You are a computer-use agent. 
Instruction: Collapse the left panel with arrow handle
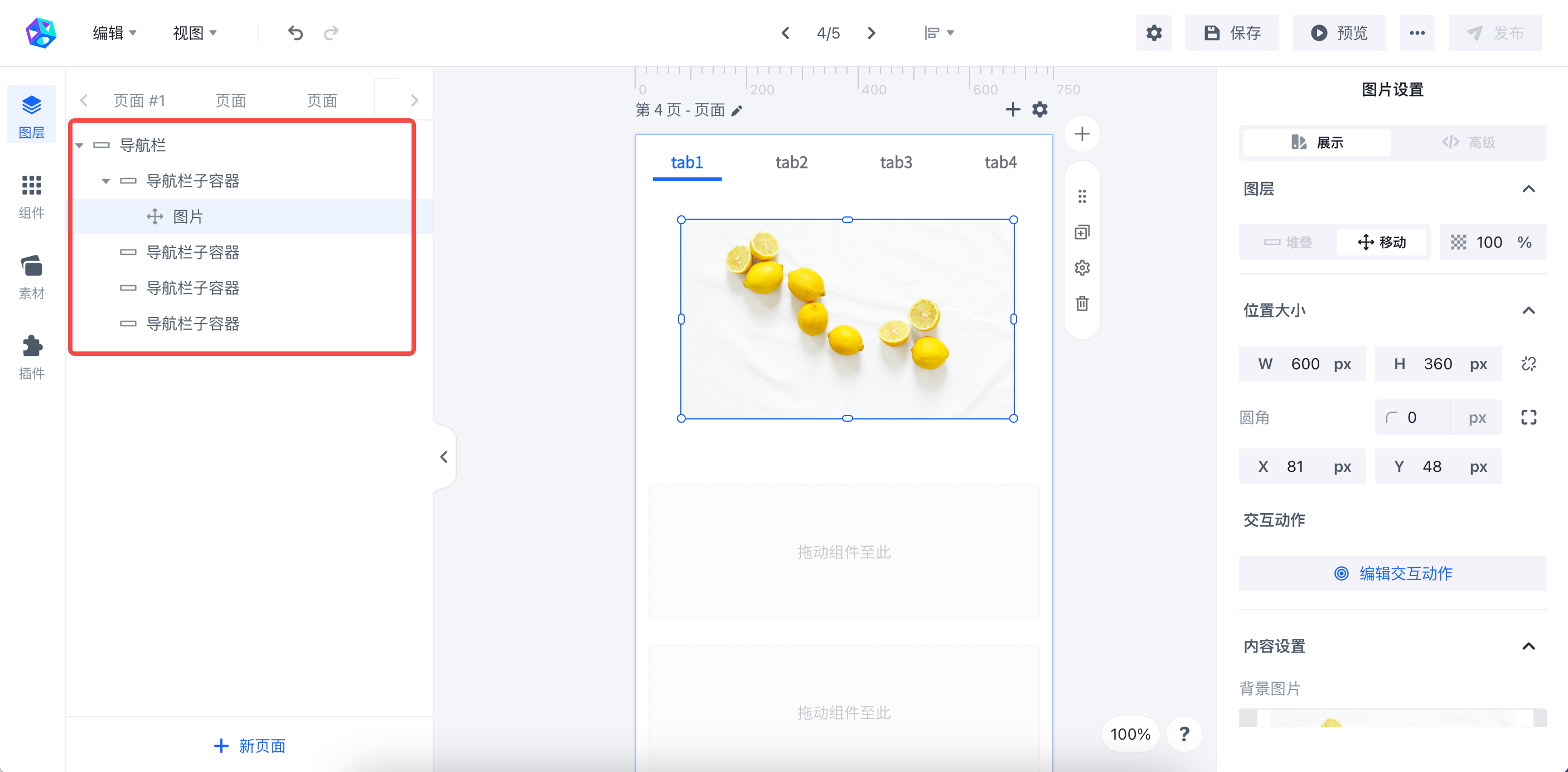(x=444, y=457)
